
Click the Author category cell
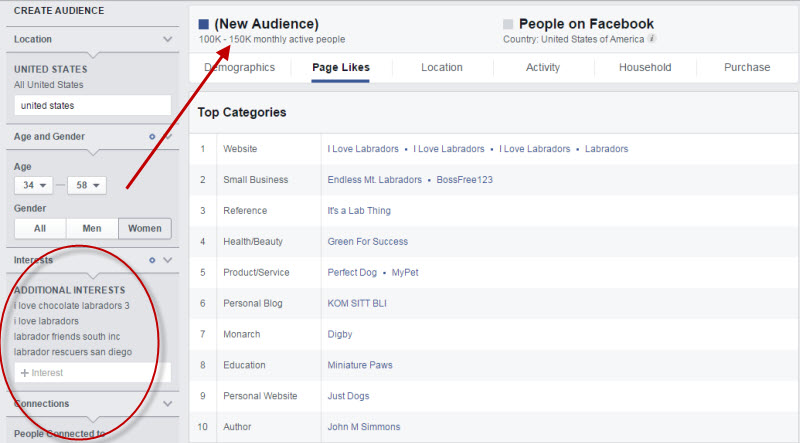[x=237, y=427]
